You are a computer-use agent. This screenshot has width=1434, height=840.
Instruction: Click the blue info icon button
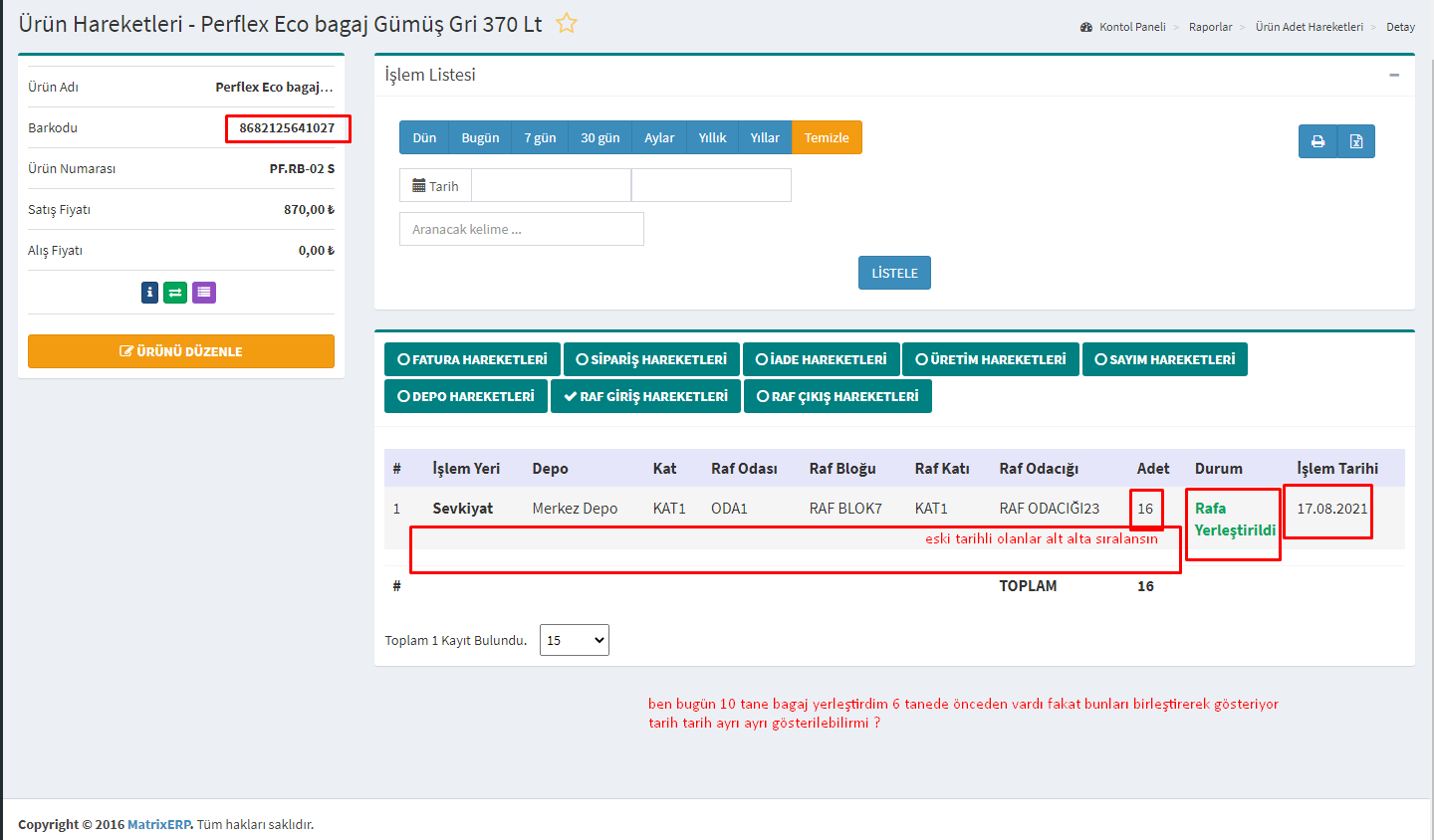(x=149, y=293)
